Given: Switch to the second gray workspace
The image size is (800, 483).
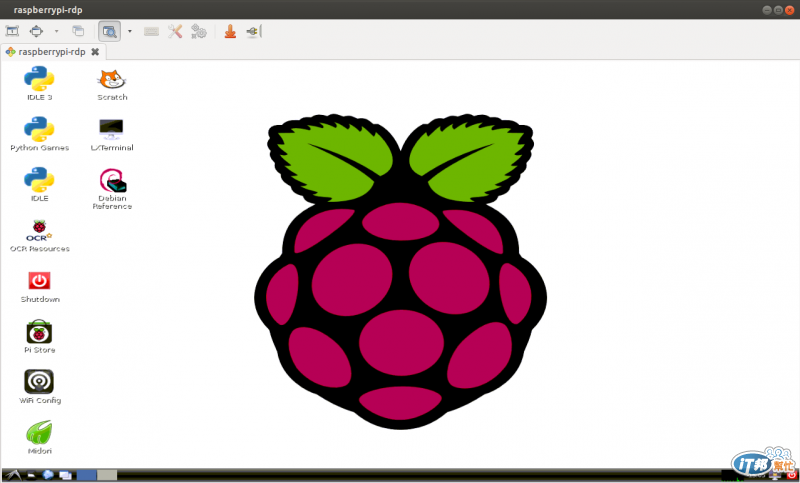Looking at the screenshot, I should pyautogui.click(x=107, y=475).
